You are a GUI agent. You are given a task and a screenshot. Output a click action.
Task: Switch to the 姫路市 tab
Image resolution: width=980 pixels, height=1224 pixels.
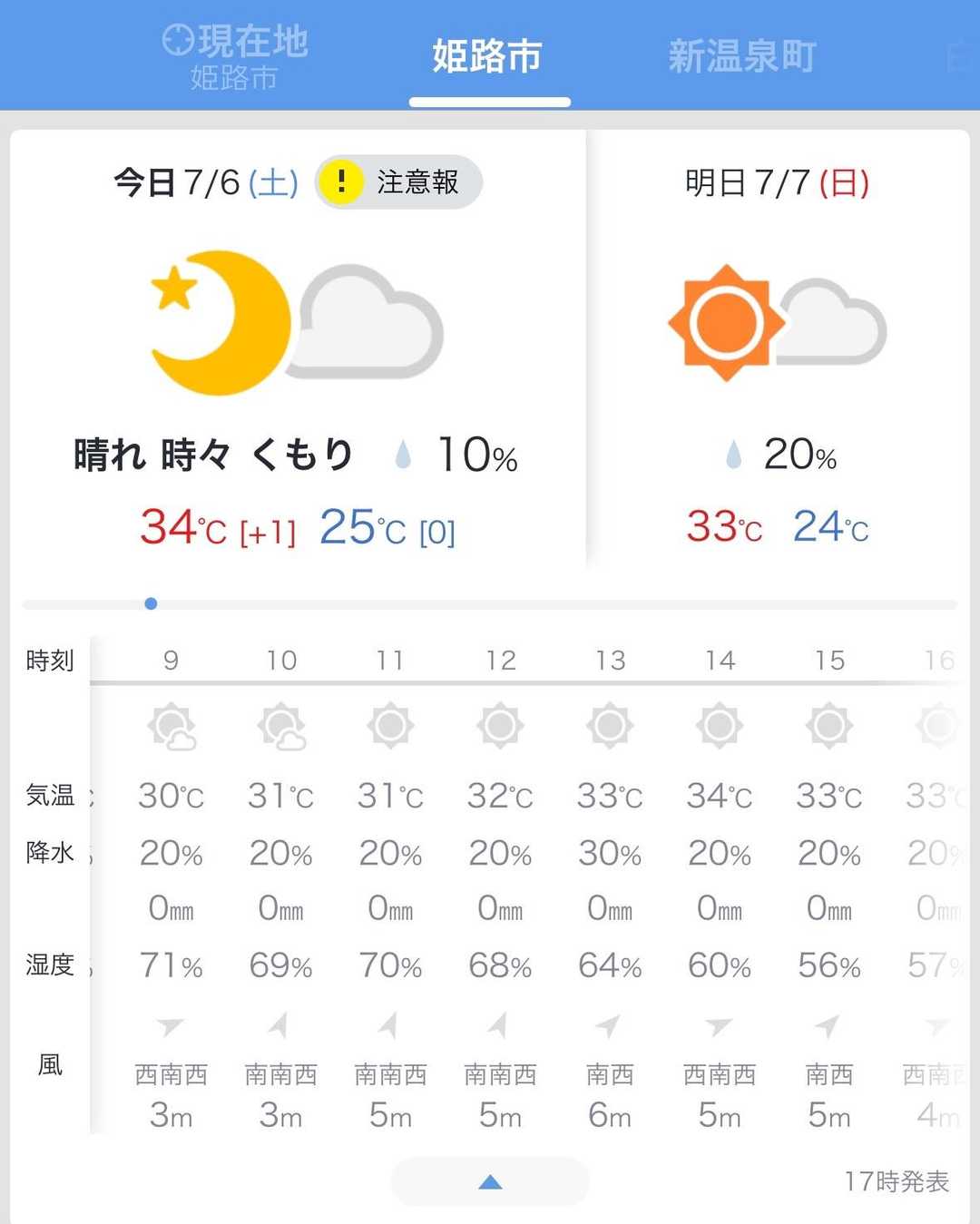pyautogui.click(x=487, y=57)
